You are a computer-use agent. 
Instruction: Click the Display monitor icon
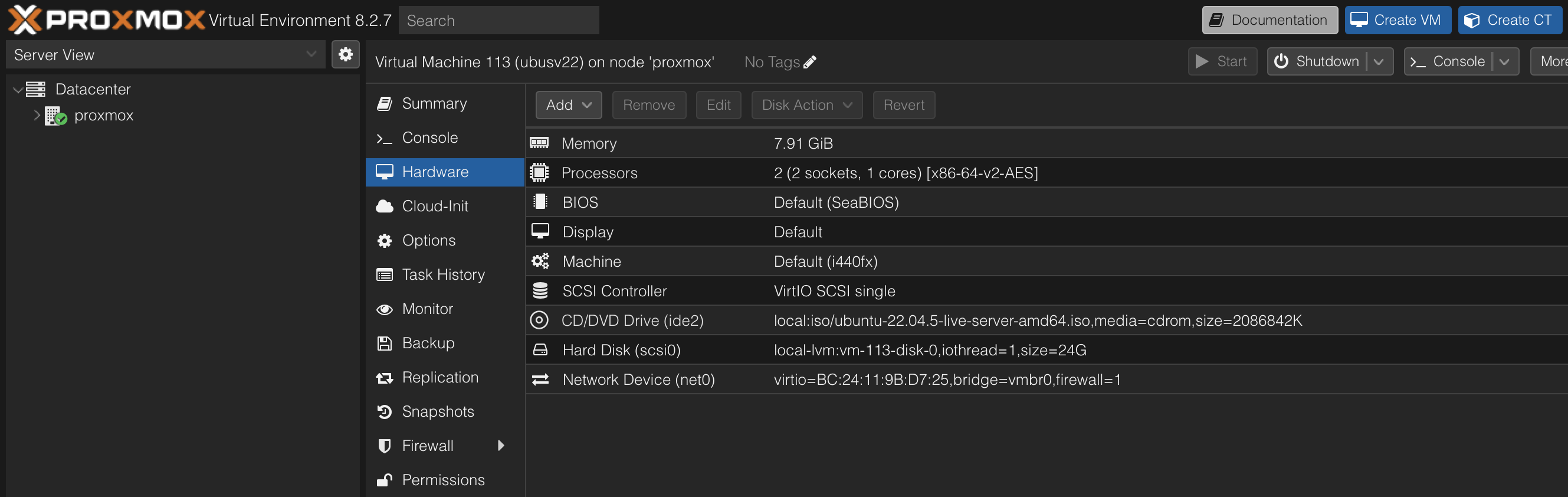coord(540,231)
